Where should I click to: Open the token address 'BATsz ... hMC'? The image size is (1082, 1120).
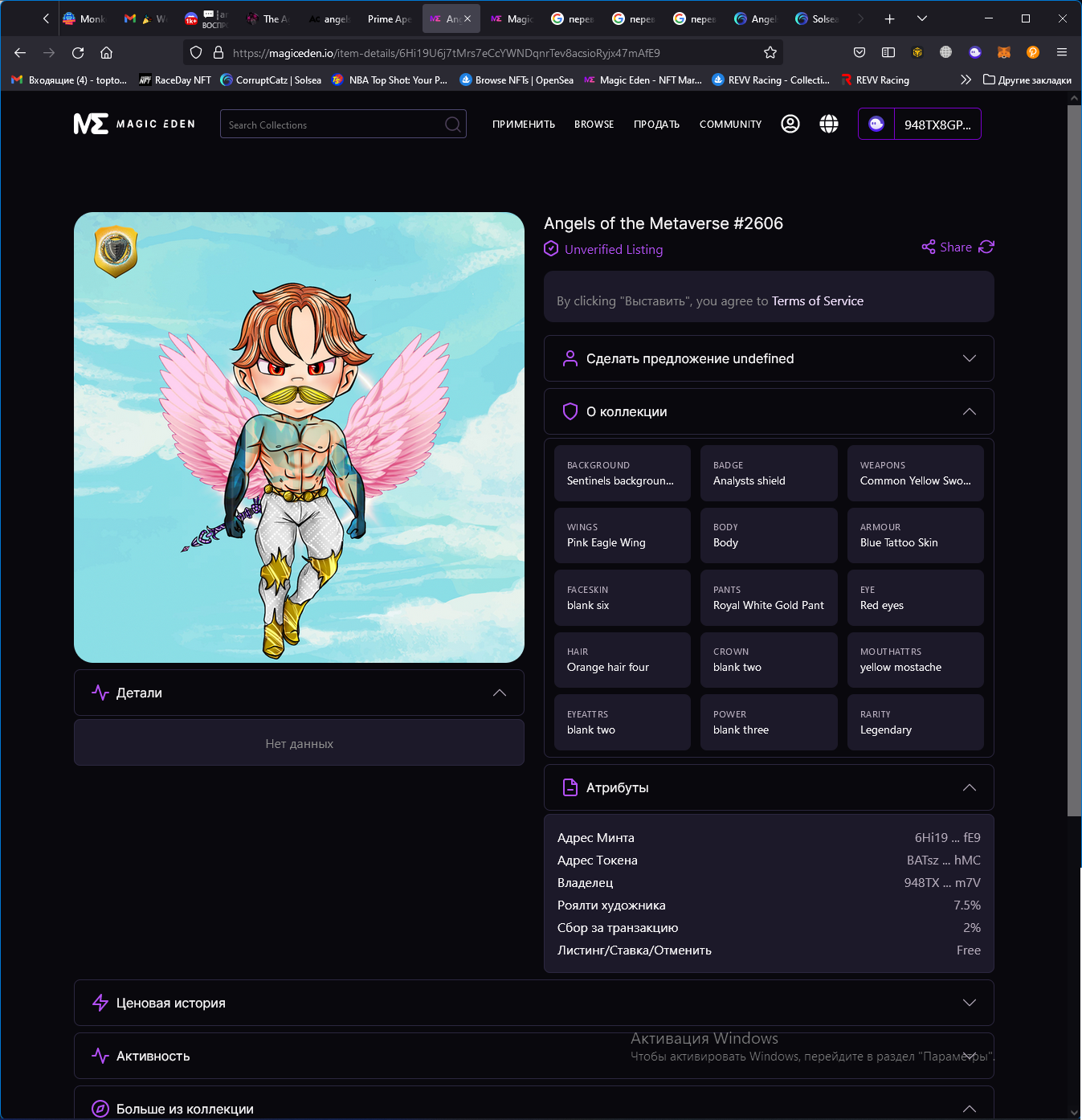[x=944, y=860]
